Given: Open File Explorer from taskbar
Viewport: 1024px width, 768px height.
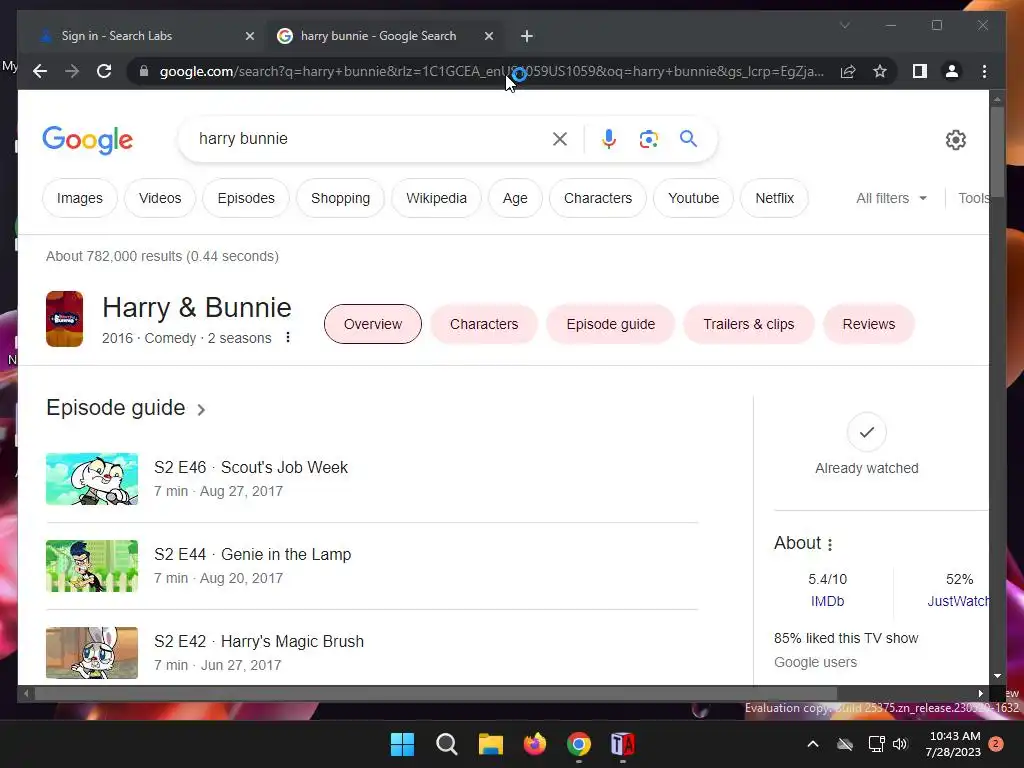Looking at the screenshot, I should point(490,744).
